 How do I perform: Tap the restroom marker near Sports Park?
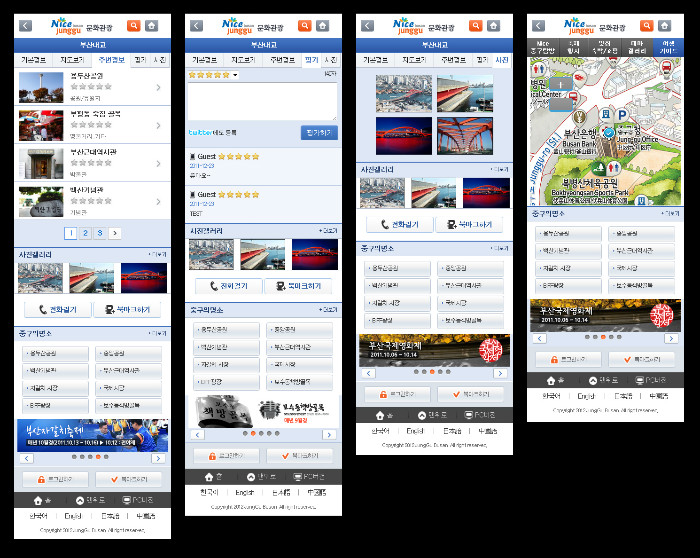pyautogui.click(x=614, y=168)
